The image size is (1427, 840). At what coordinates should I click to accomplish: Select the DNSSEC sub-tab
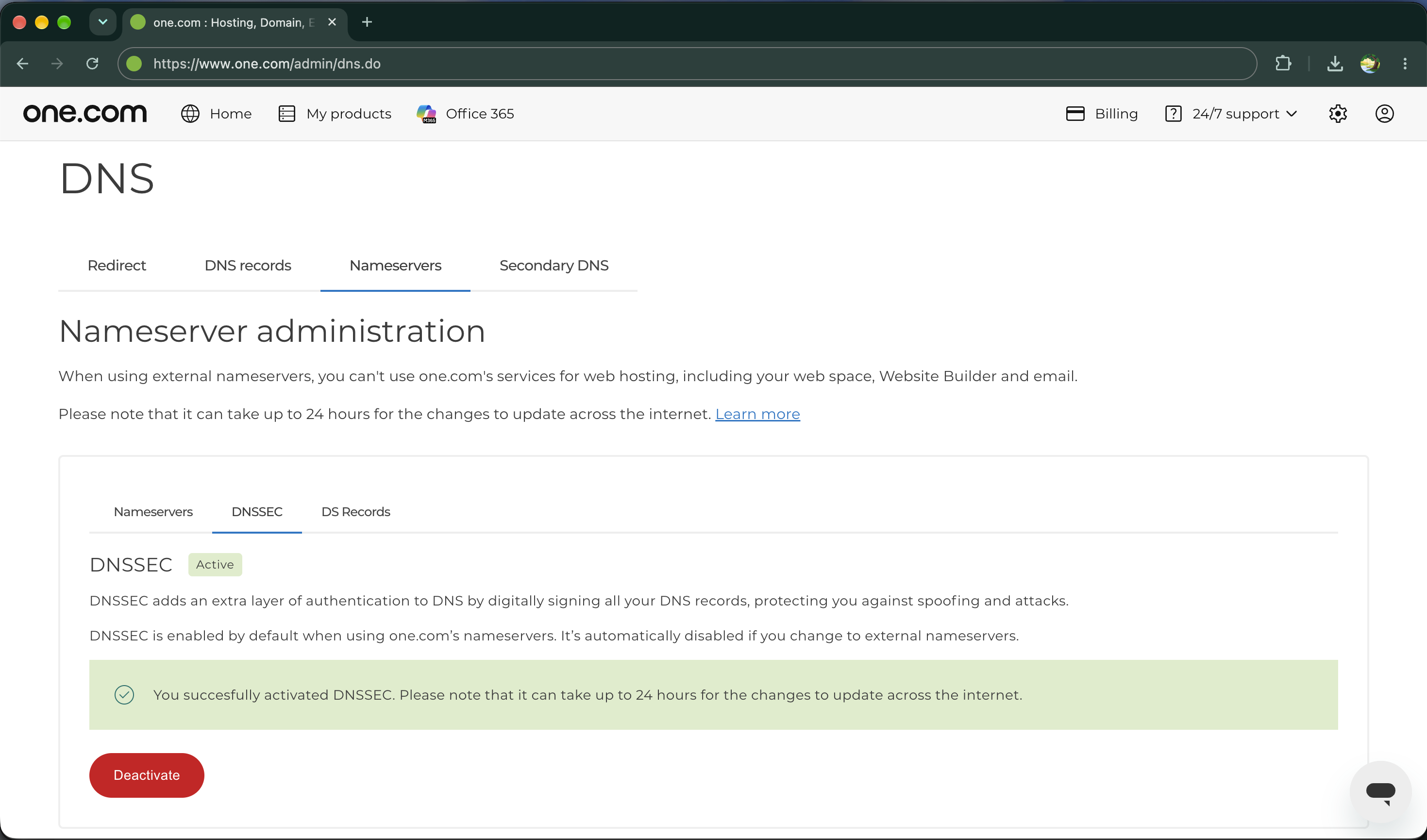coord(257,512)
